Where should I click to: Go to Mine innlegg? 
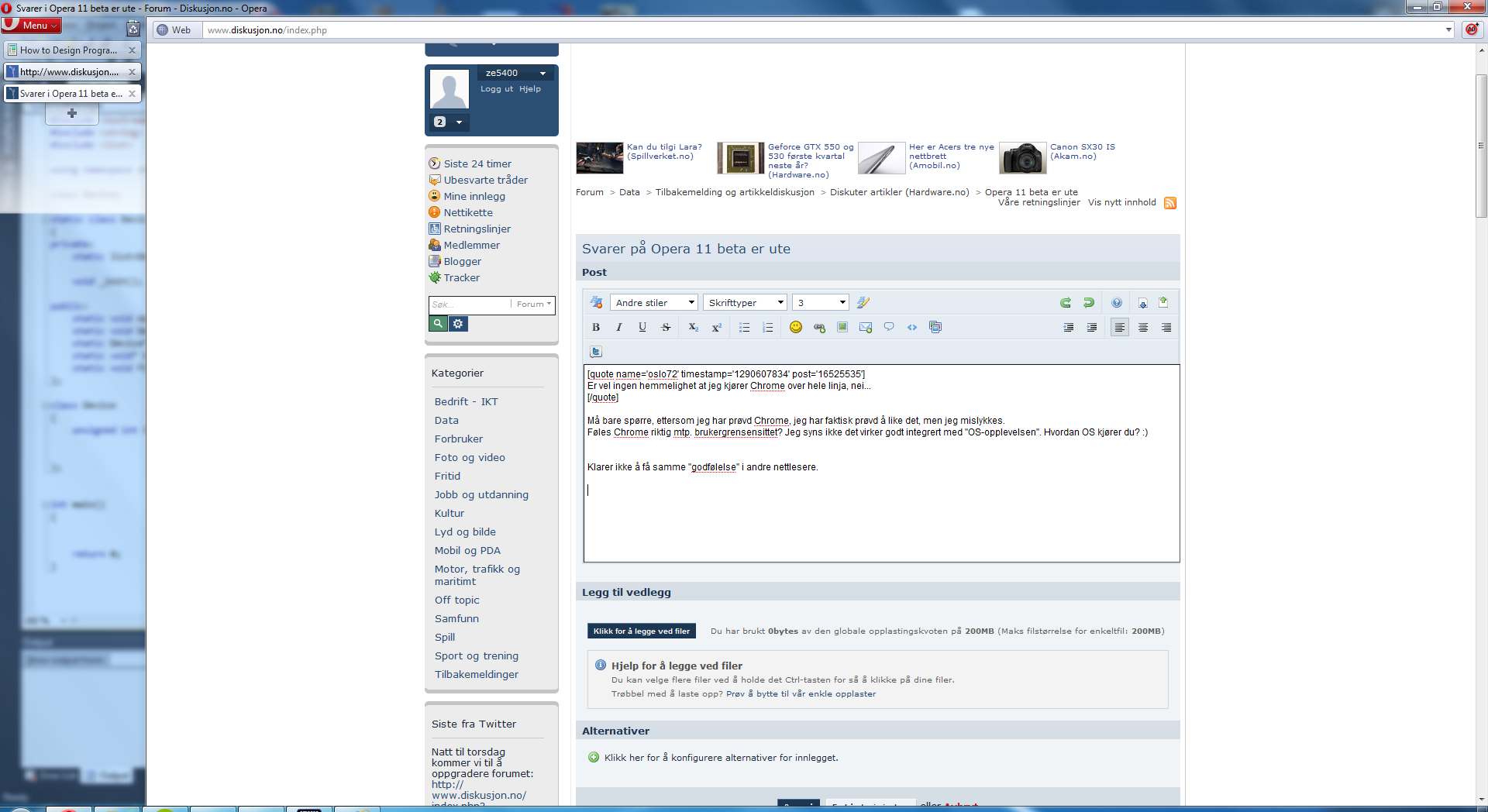(x=474, y=197)
